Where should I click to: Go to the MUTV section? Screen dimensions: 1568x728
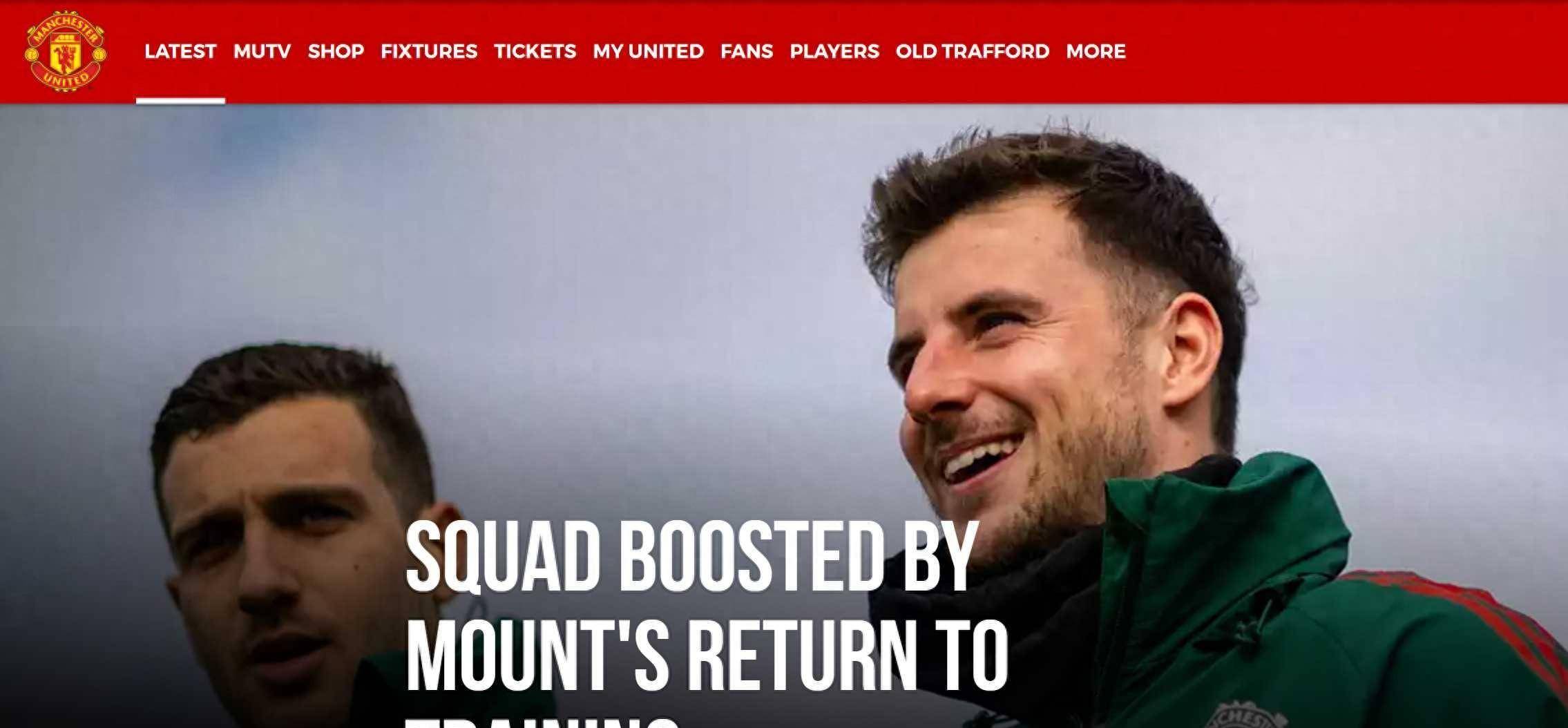[x=262, y=51]
